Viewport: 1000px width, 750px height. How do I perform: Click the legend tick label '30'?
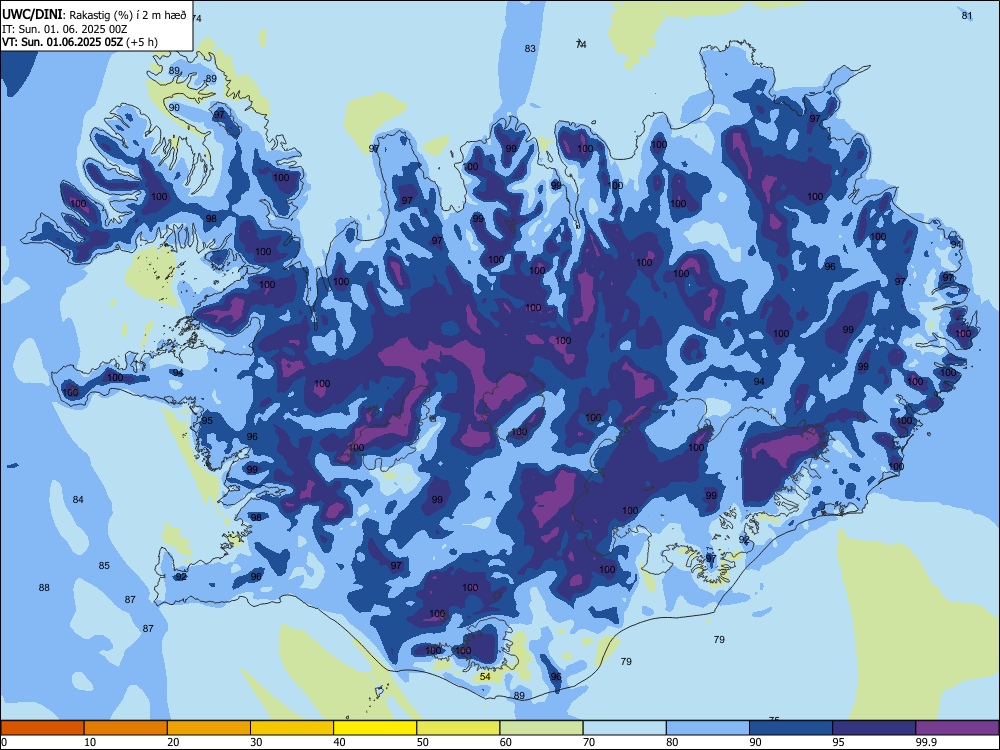[x=256, y=742]
